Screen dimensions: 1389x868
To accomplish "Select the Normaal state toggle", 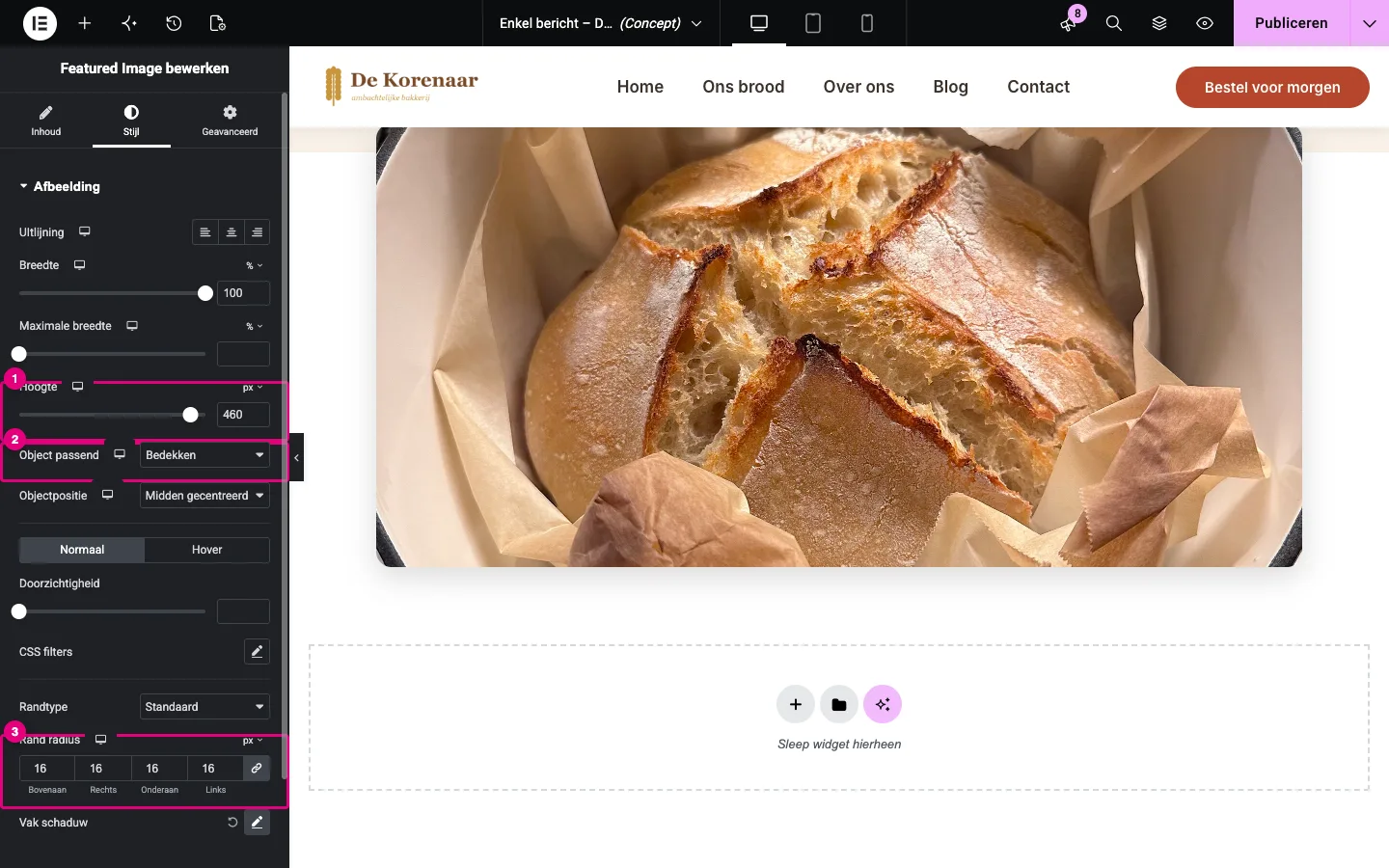I will coord(82,550).
